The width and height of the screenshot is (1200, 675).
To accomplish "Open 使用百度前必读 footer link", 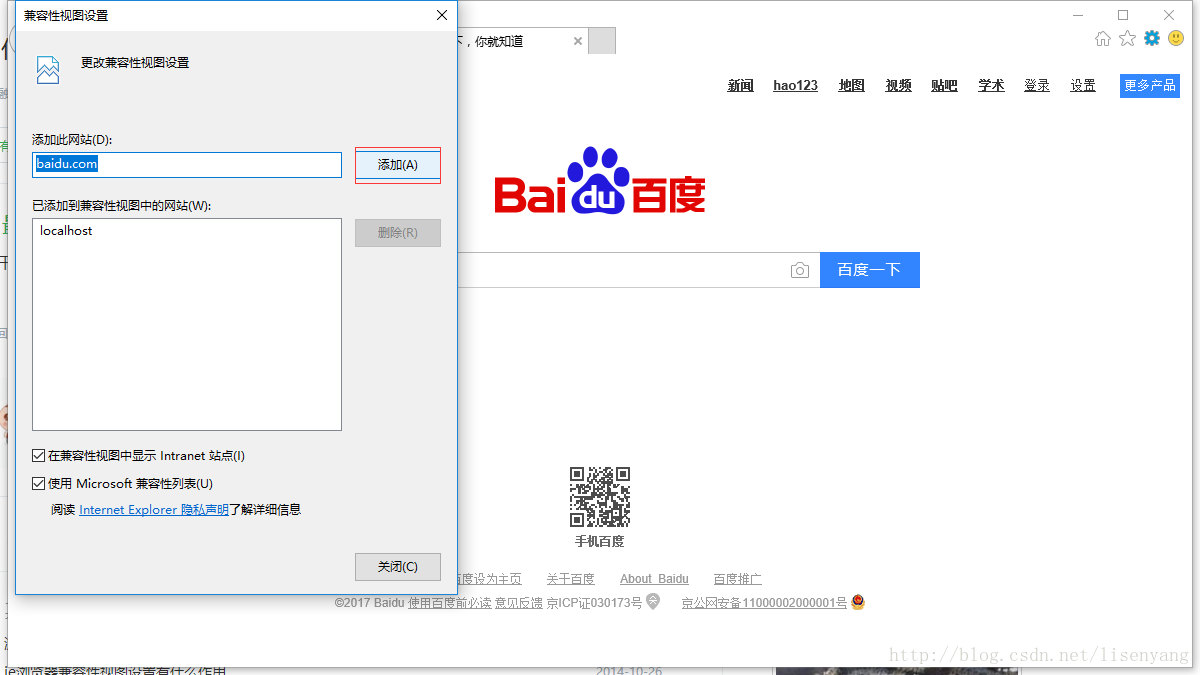I will point(450,603).
